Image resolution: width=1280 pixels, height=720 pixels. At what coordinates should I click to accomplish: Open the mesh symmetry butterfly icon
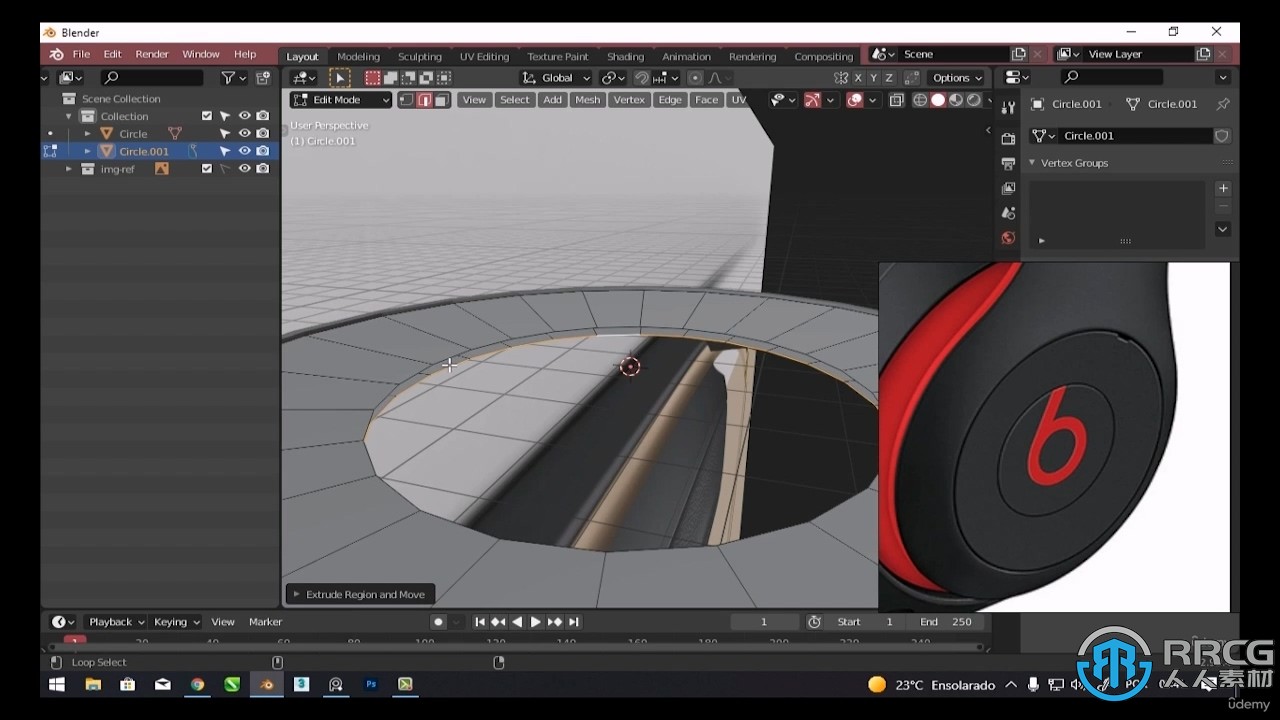841,78
